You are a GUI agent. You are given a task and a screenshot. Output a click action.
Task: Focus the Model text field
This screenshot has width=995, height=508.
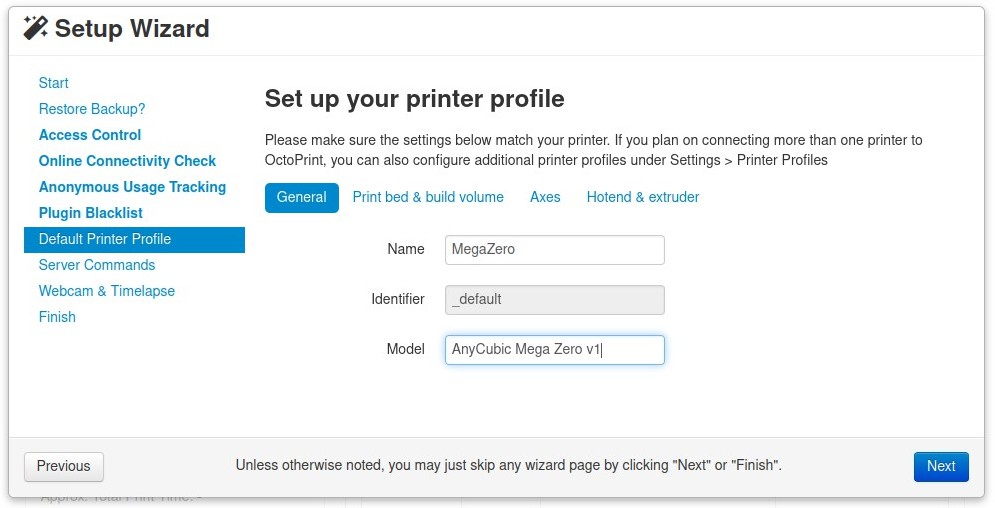[x=554, y=350]
